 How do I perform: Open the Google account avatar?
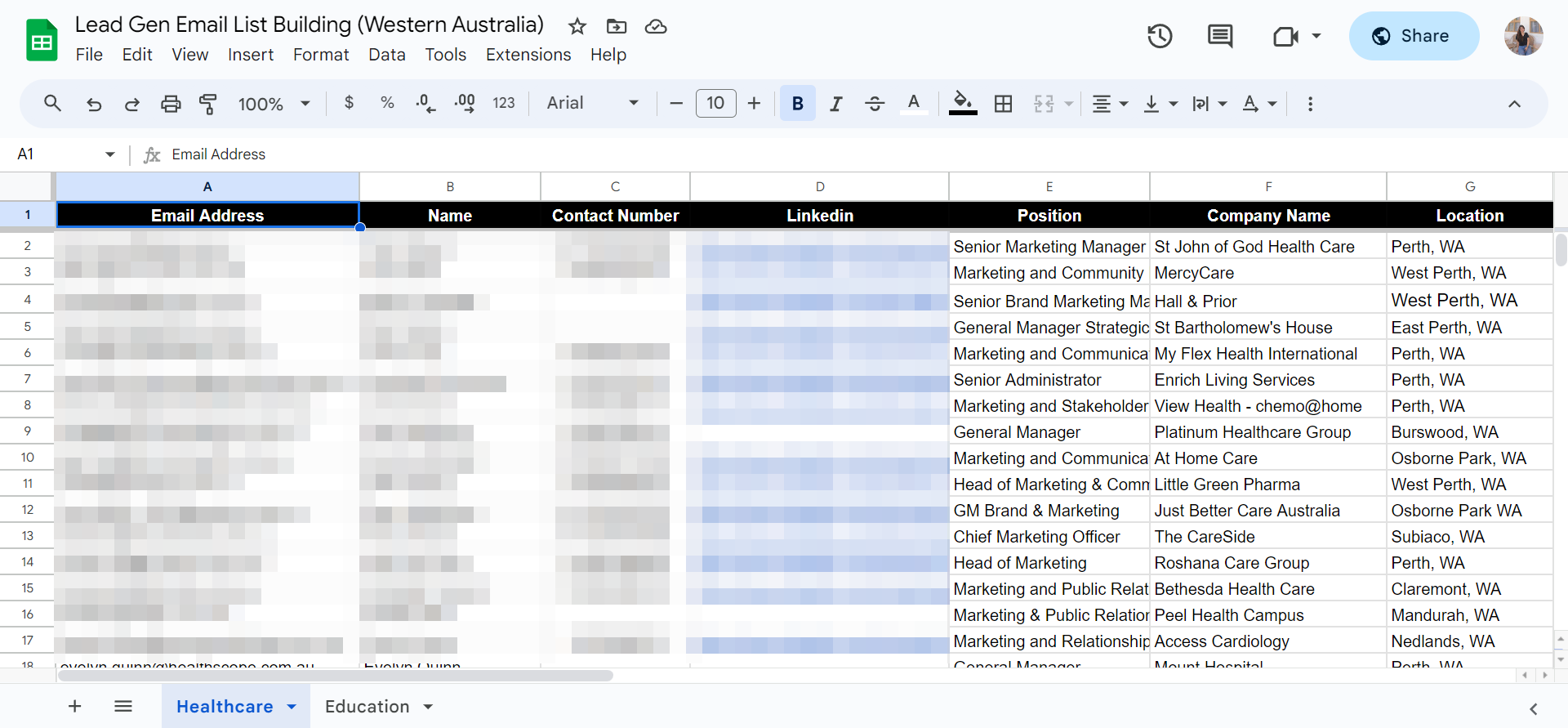coord(1524,36)
